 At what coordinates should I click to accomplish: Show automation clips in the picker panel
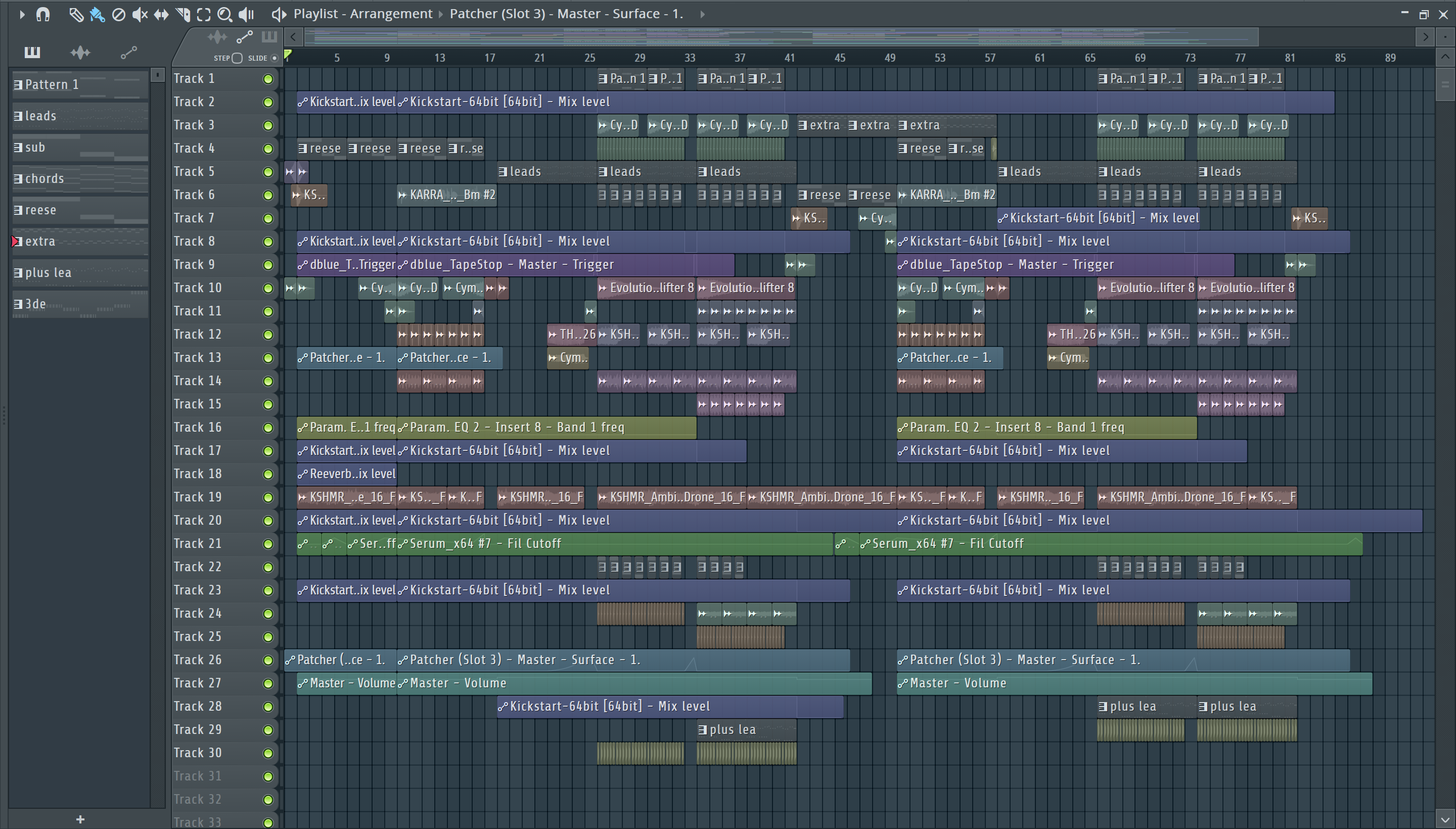click(129, 53)
